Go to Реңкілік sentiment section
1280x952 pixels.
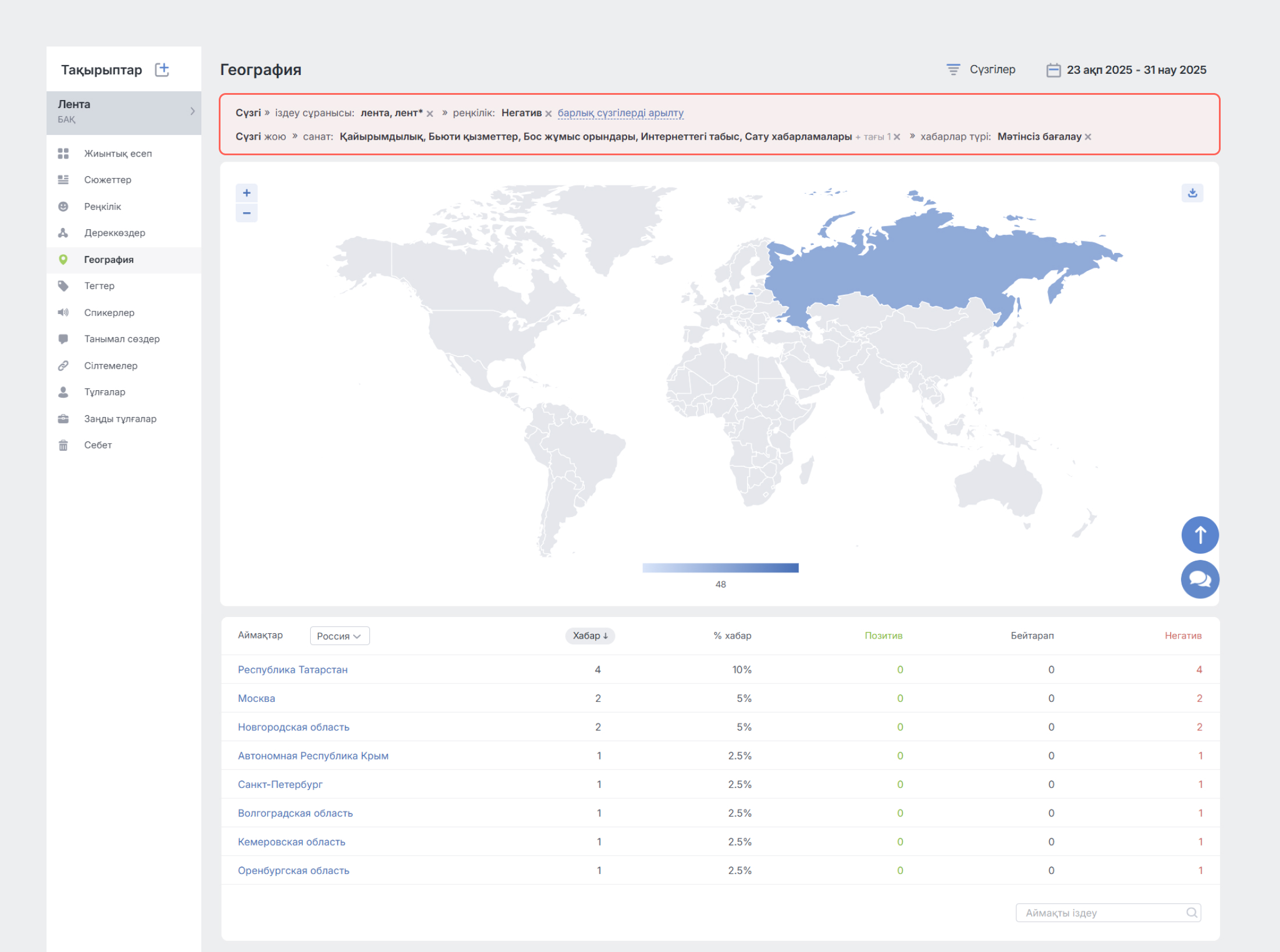coord(102,206)
